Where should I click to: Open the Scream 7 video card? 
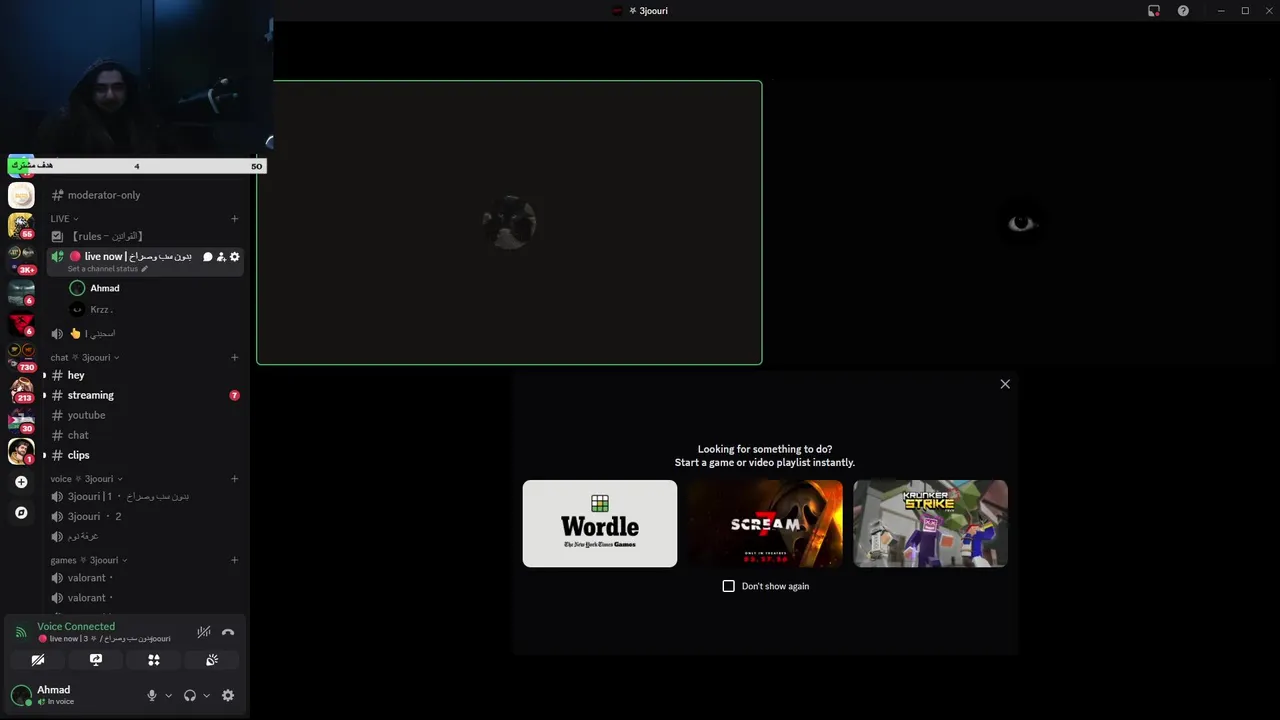(x=765, y=523)
